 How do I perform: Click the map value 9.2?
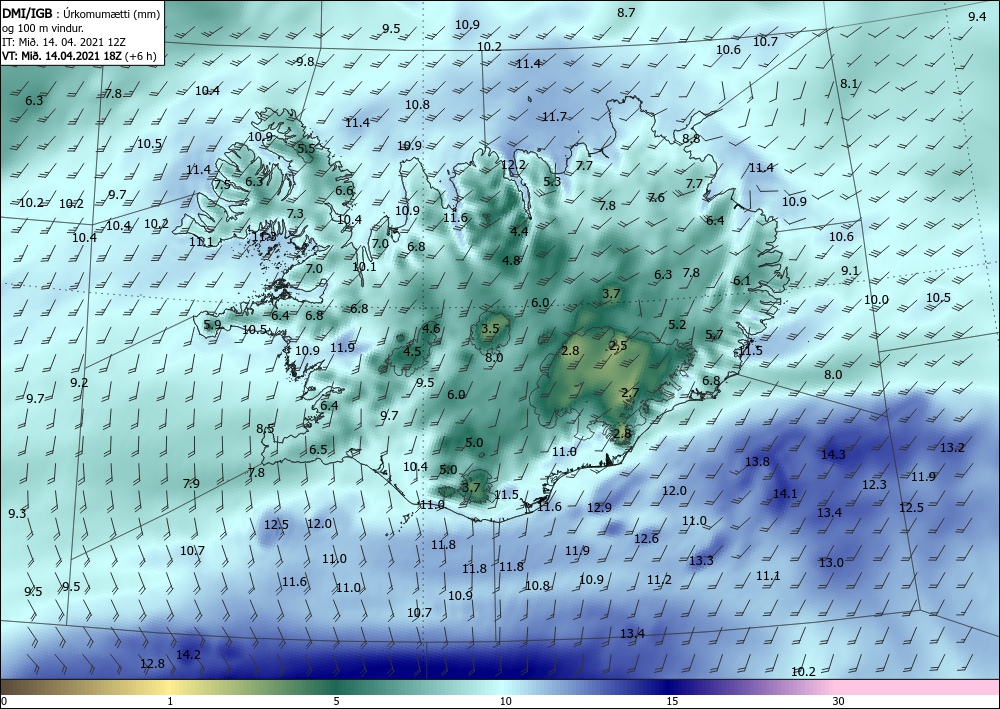[x=79, y=383]
